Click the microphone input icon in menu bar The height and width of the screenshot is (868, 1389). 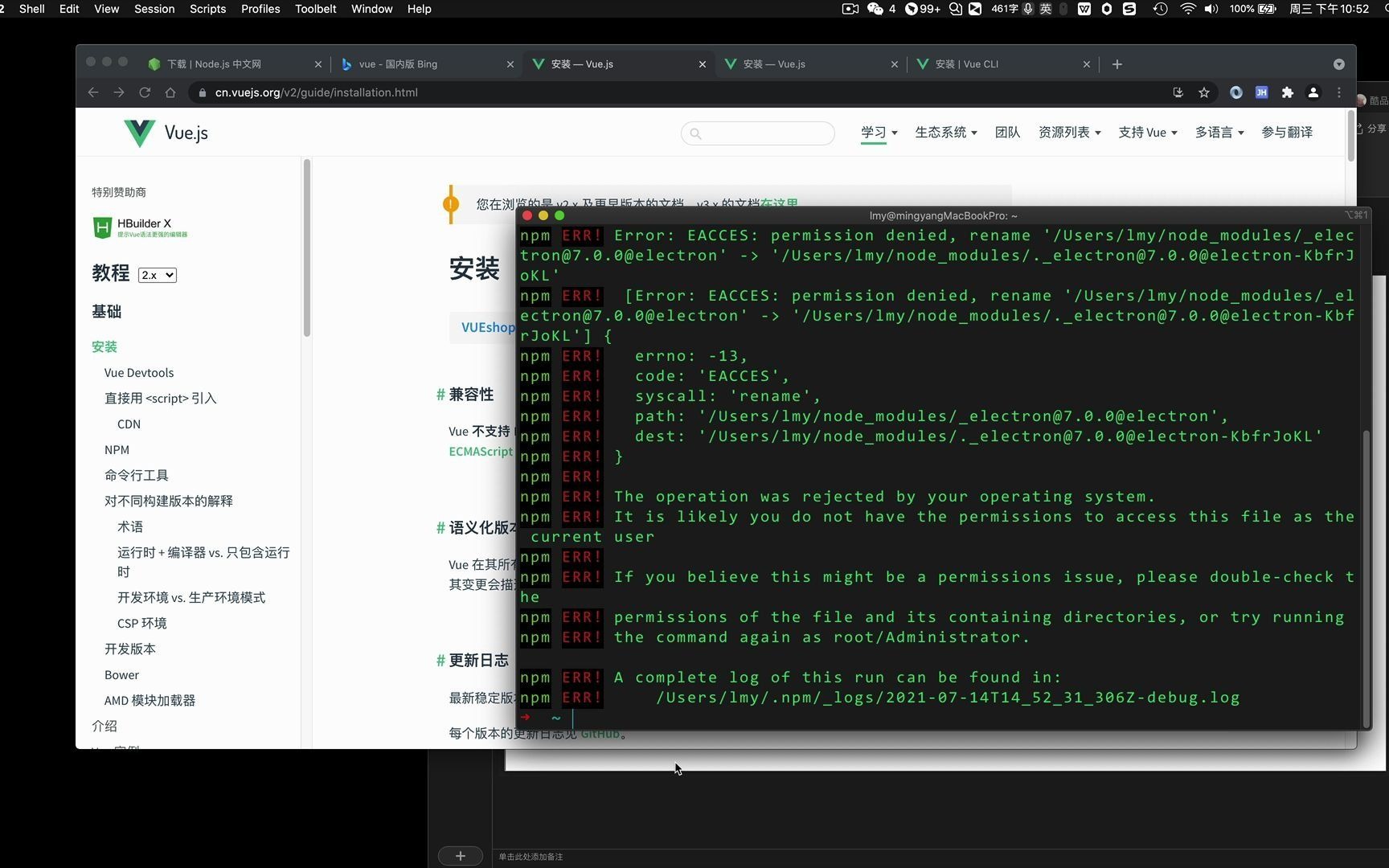(x=1027, y=9)
